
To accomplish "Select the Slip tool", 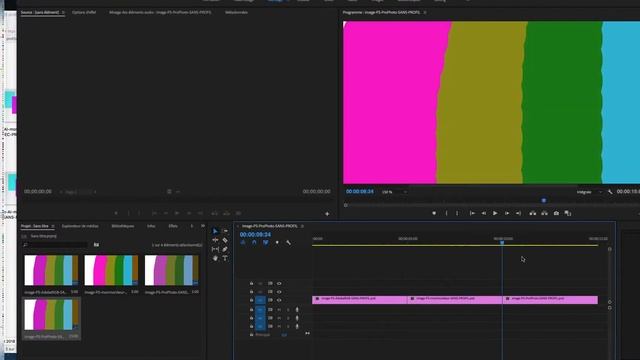I will point(215,249).
